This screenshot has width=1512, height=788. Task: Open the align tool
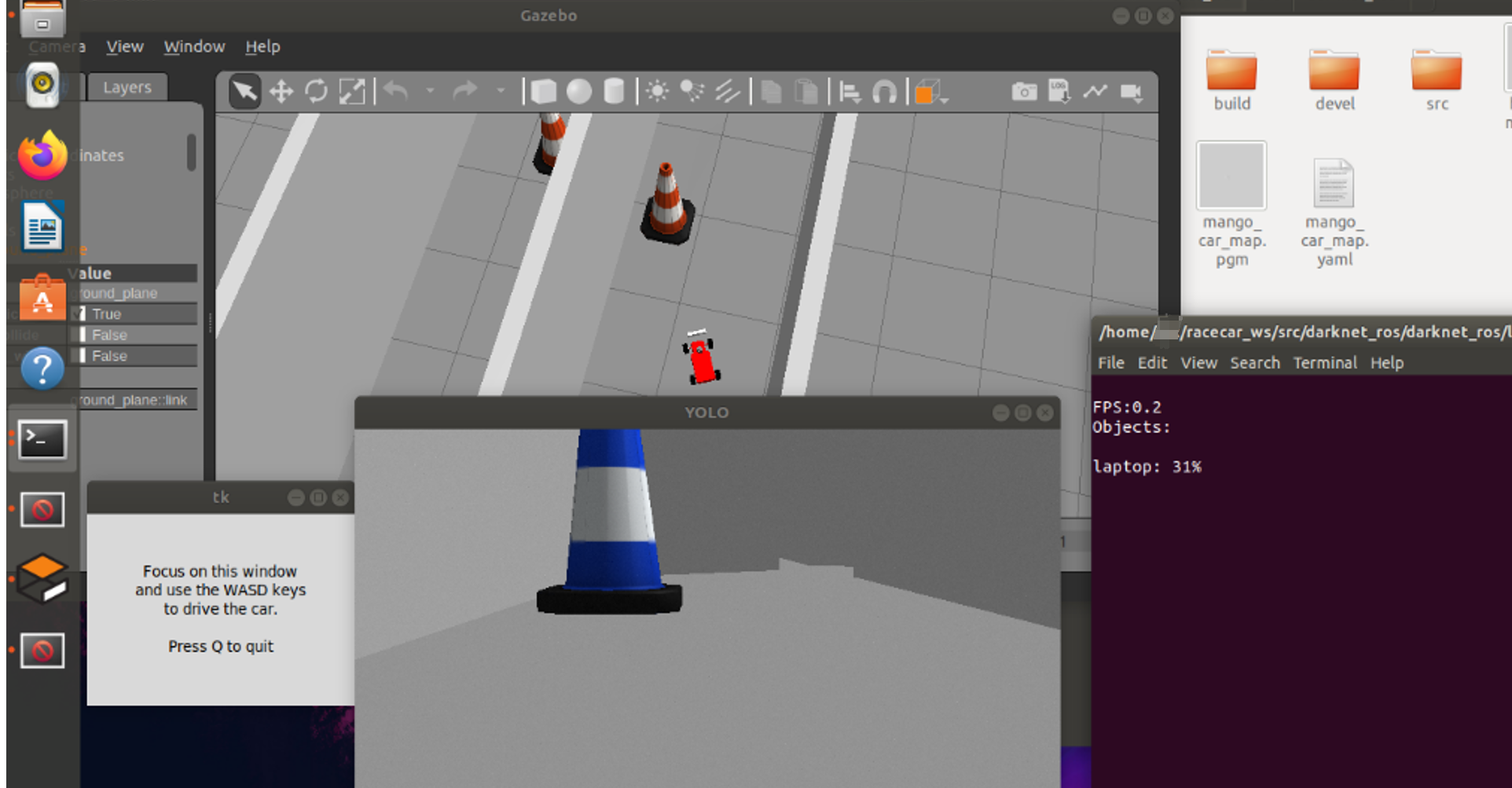pyautogui.click(x=850, y=92)
